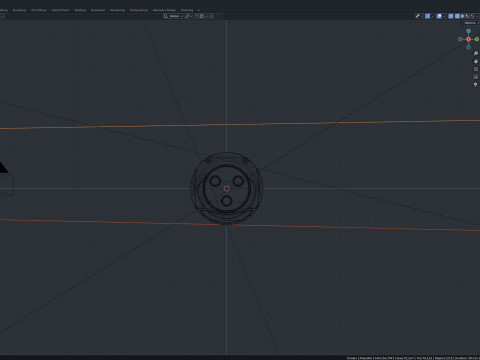This screenshot has width=480, height=360.
Task: Open the viewport shading options dropdown
Action: pyautogui.click(x=477, y=16)
